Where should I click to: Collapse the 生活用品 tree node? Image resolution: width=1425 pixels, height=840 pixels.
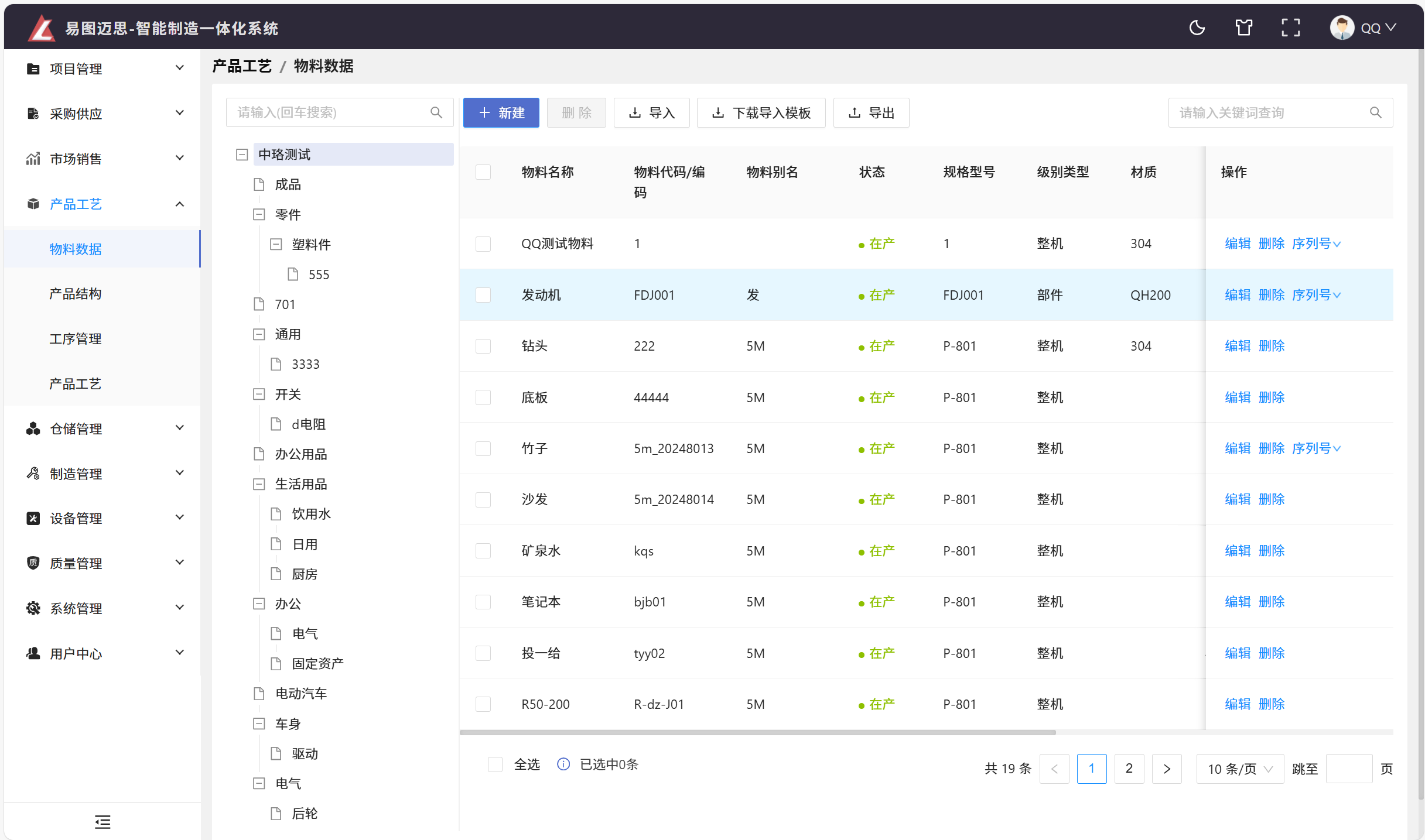(x=259, y=484)
